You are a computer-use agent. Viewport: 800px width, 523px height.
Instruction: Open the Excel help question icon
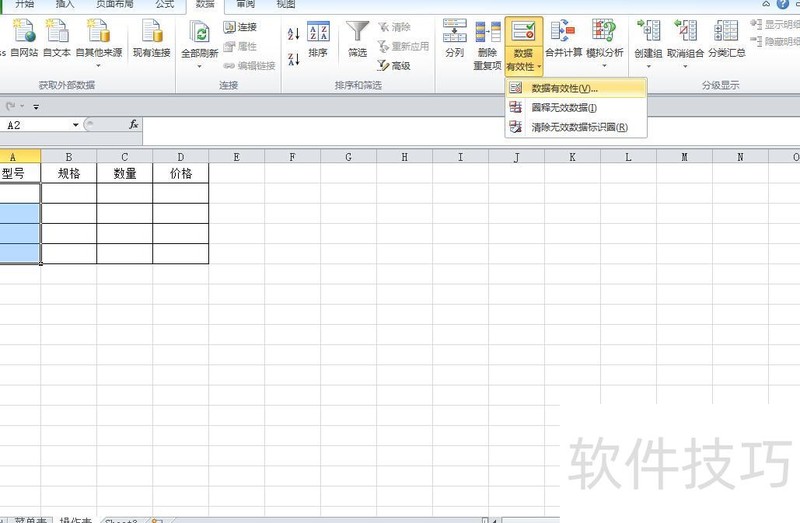point(782,4)
